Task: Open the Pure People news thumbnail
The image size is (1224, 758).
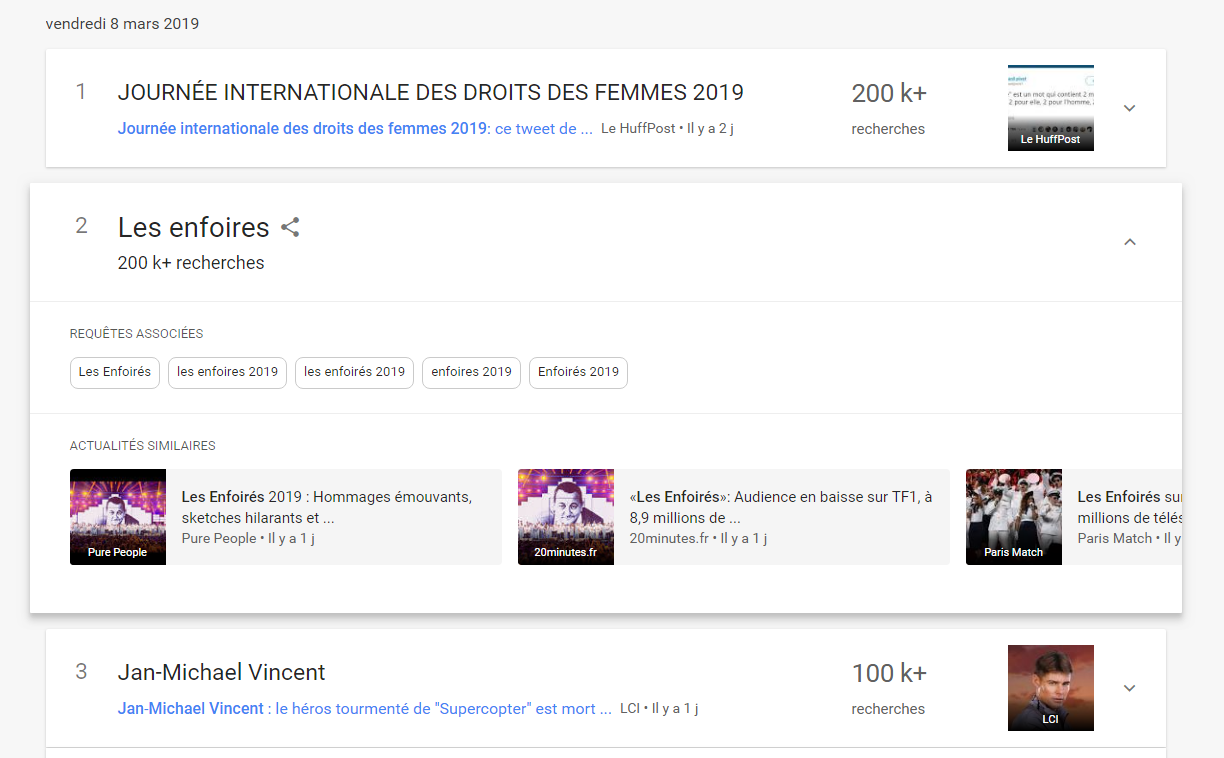Action: (x=118, y=517)
